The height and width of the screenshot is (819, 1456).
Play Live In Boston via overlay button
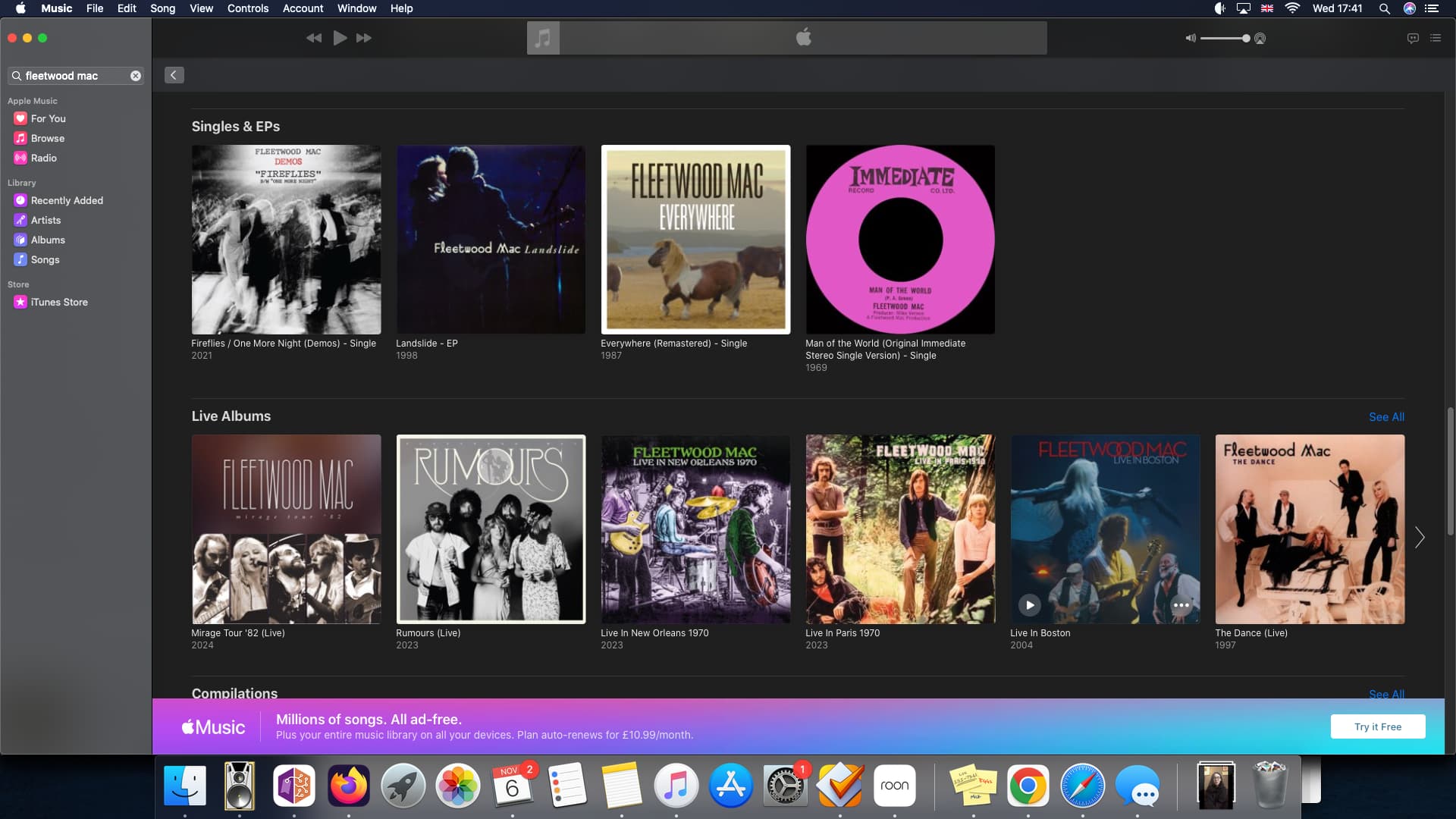point(1029,605)
